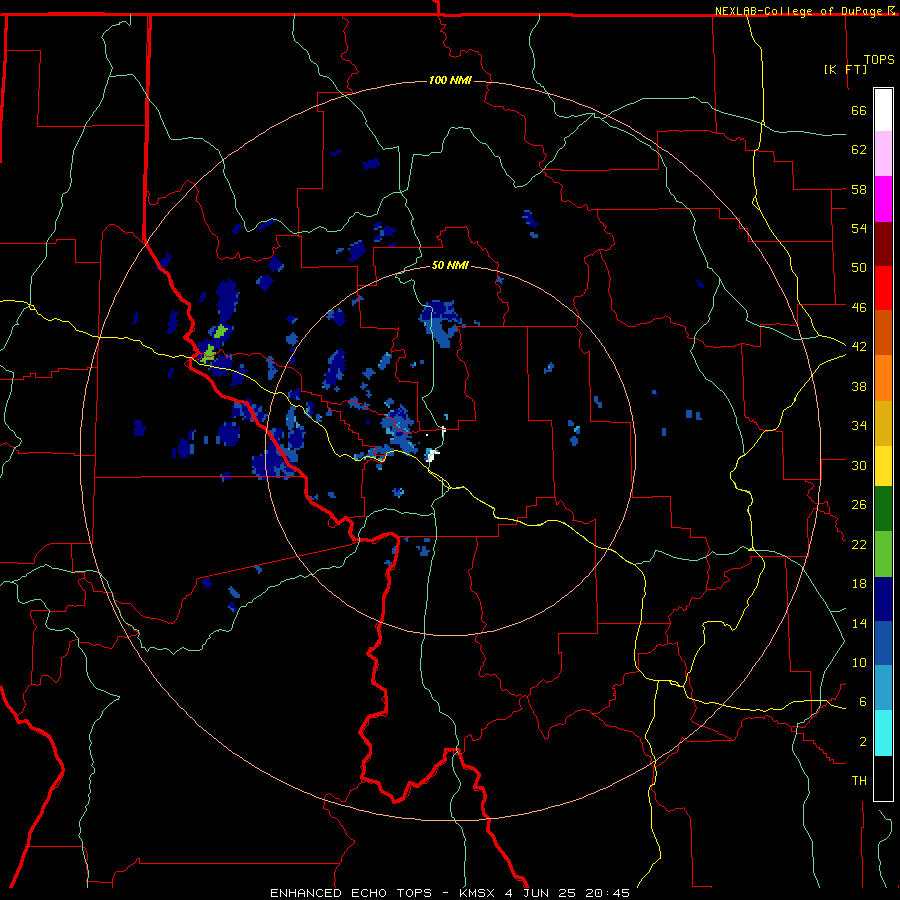The width and height of the screenshot is (900, 900).
Task: Click the 30 legend value
Action: tap(859, 465)
